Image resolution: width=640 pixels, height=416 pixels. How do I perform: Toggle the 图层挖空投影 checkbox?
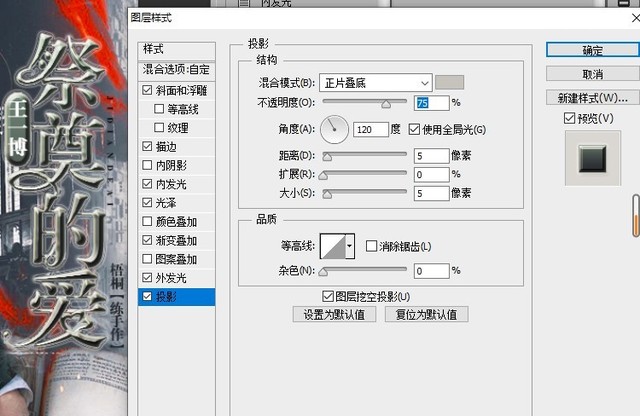[328, 296]
